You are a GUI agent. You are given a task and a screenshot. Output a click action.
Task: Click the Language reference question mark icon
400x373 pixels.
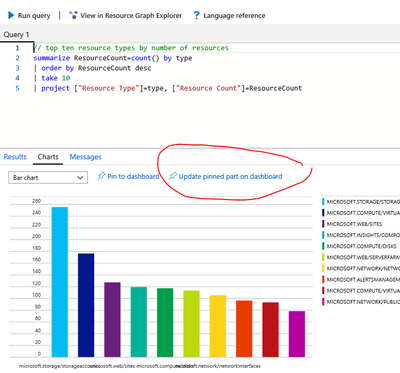click(x=196, y=15)
